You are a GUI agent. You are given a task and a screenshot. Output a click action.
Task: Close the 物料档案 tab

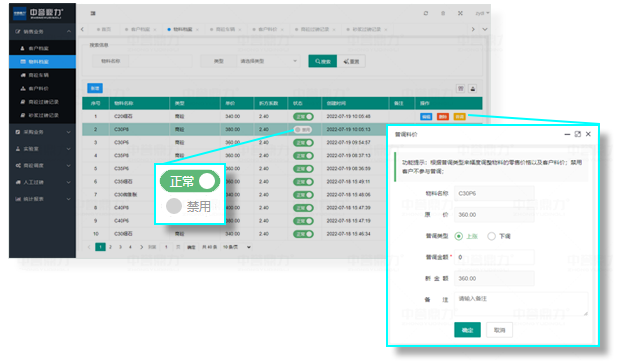coord(197,30)
